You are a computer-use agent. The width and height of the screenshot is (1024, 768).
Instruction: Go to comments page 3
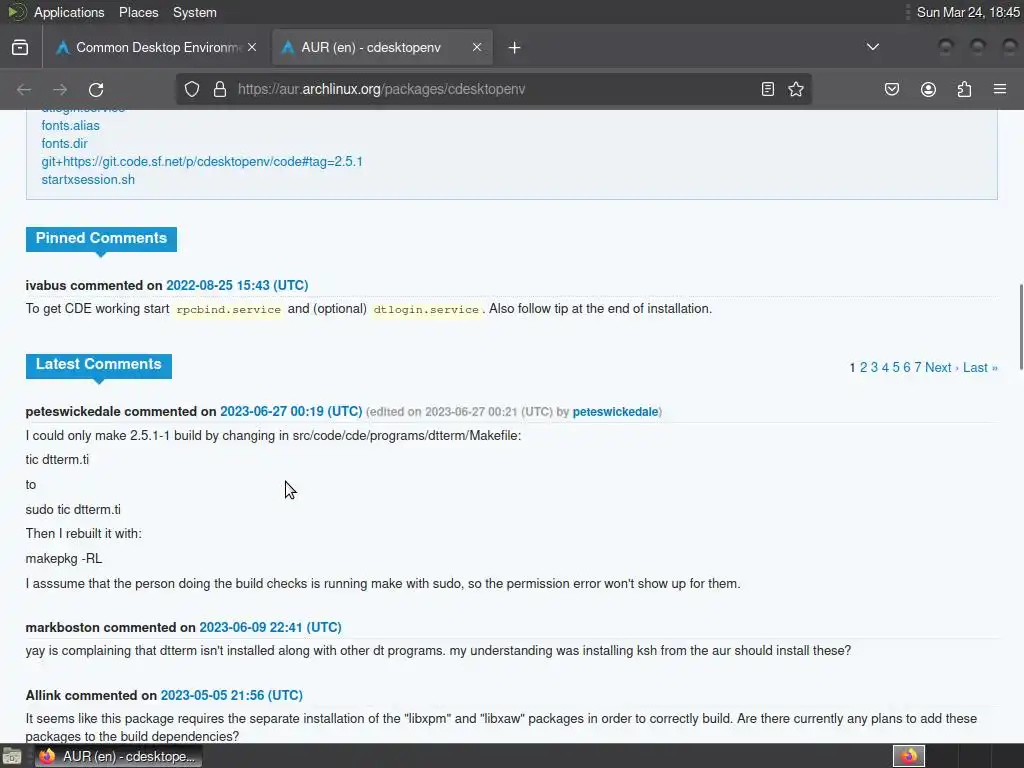click(x=874, y=368)
